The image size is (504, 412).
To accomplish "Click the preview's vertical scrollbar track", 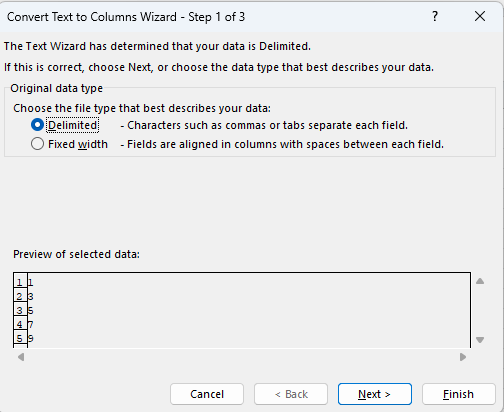I will click(480, 311).
